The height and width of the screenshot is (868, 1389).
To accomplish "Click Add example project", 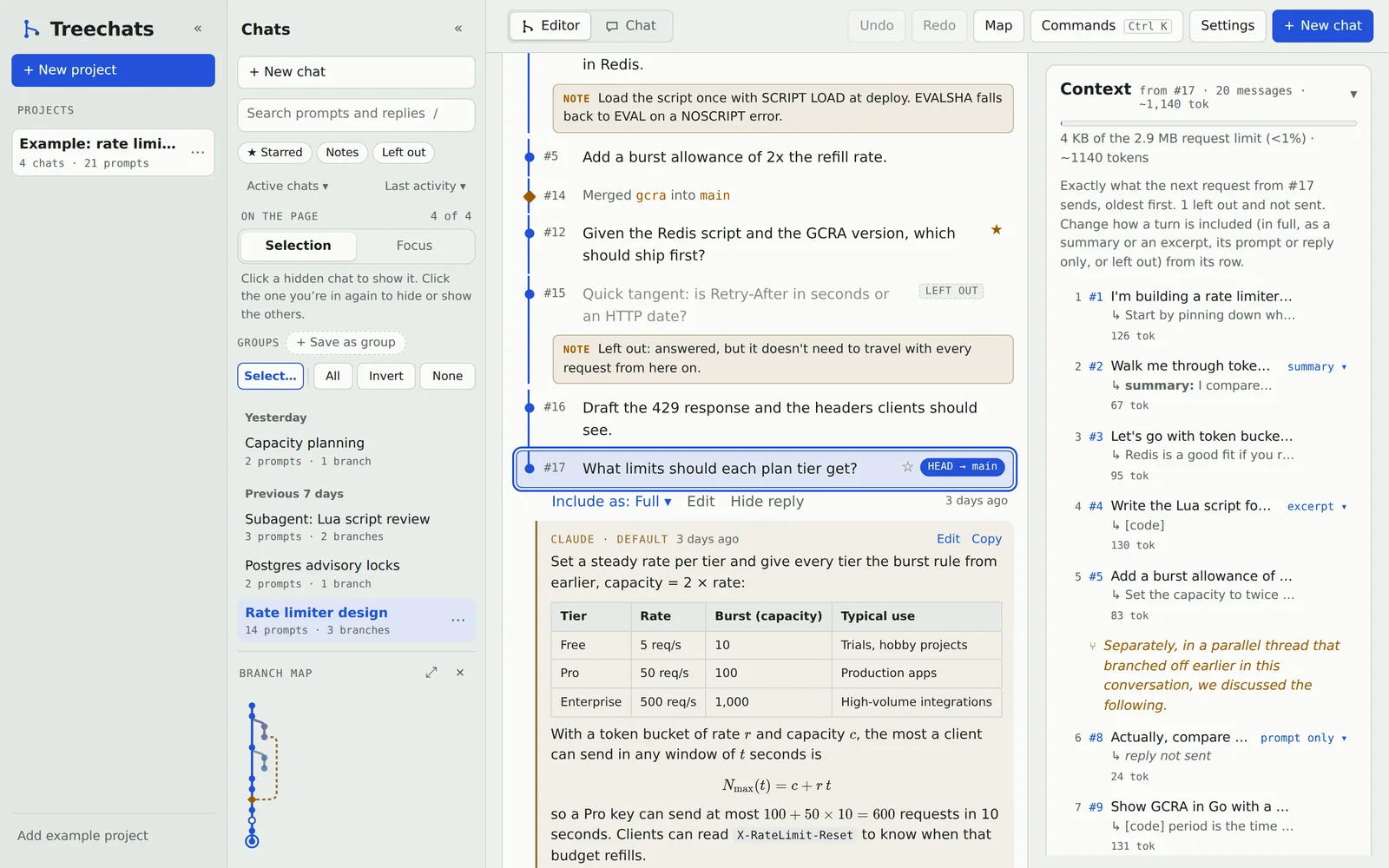I will point(82,836).
